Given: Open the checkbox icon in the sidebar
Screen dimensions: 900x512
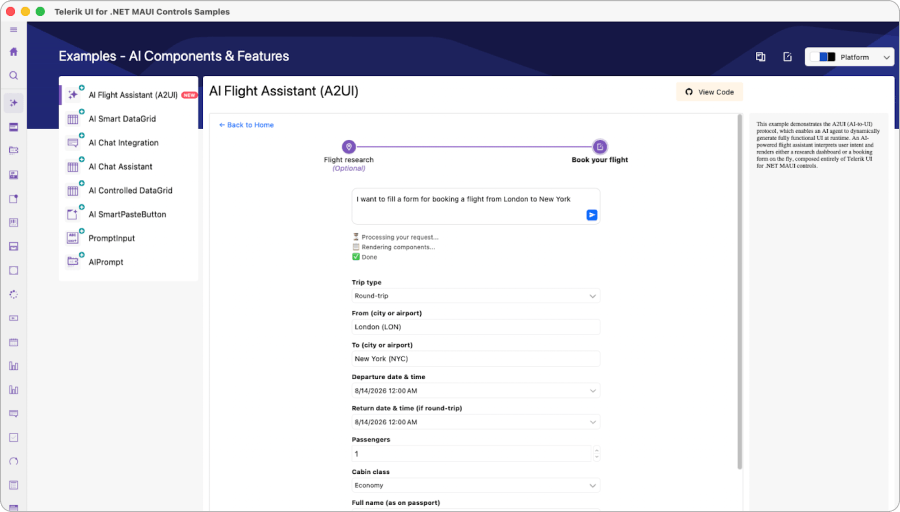Looking at the screenshot, I should click(x=14, y=437).
